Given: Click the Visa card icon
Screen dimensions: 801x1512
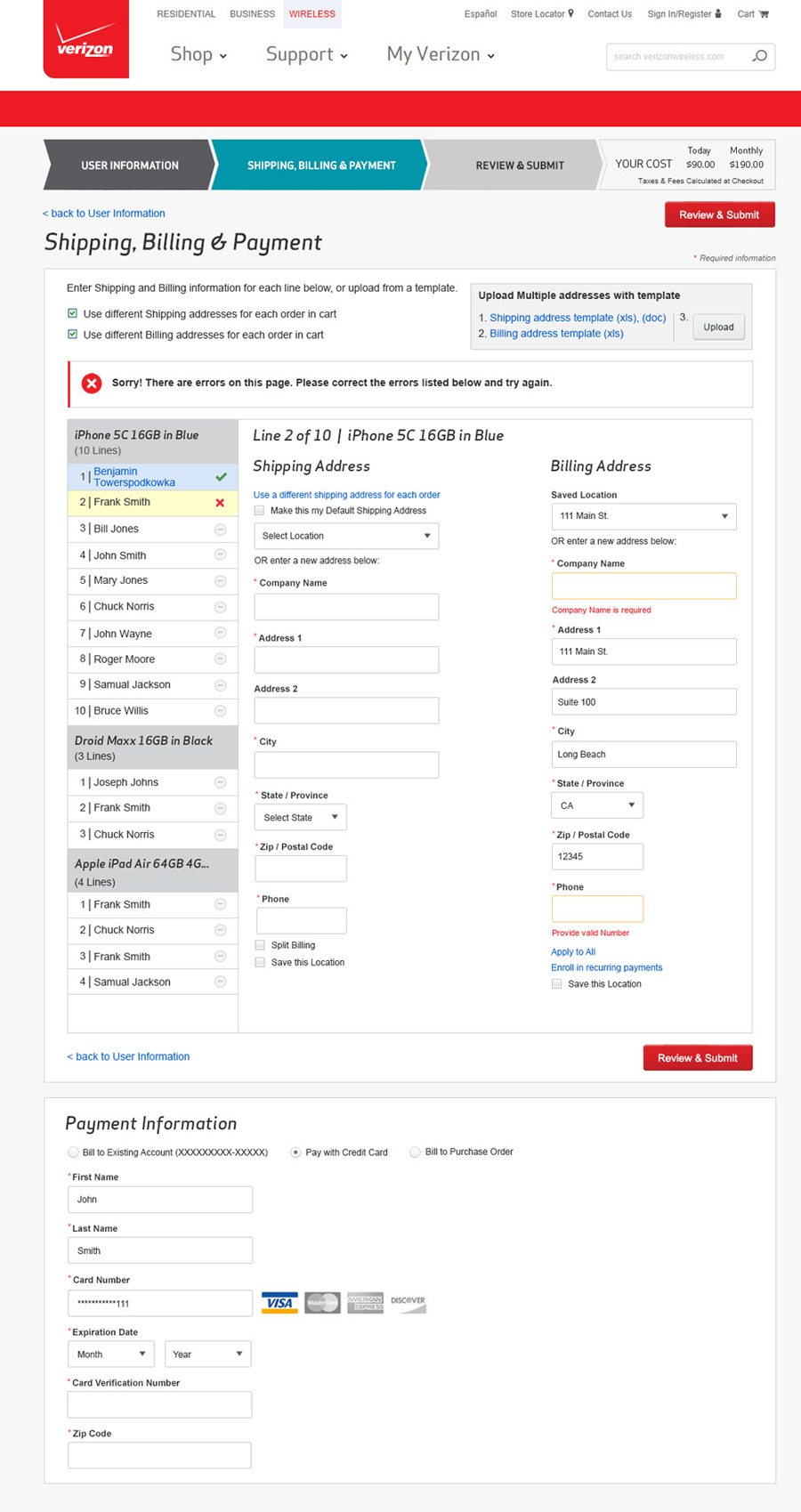Looking at the screenshot, I should (x=279, y=1303).
